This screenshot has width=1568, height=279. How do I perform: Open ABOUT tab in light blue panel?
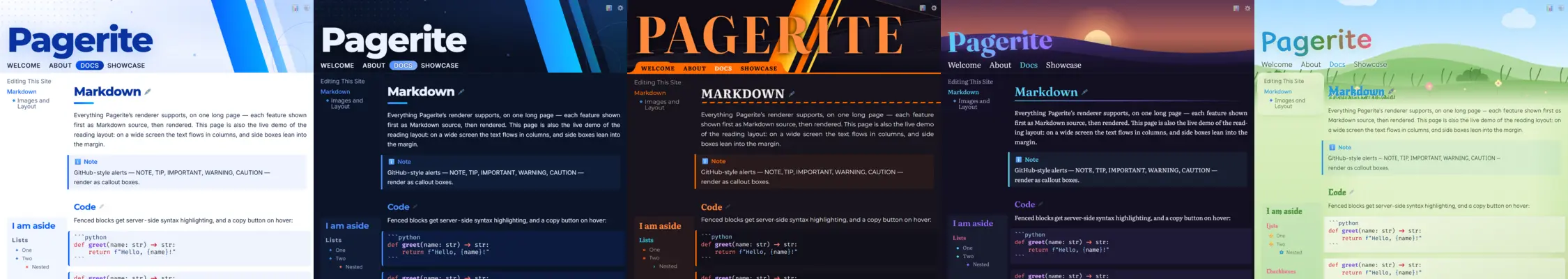pos(60,66)
